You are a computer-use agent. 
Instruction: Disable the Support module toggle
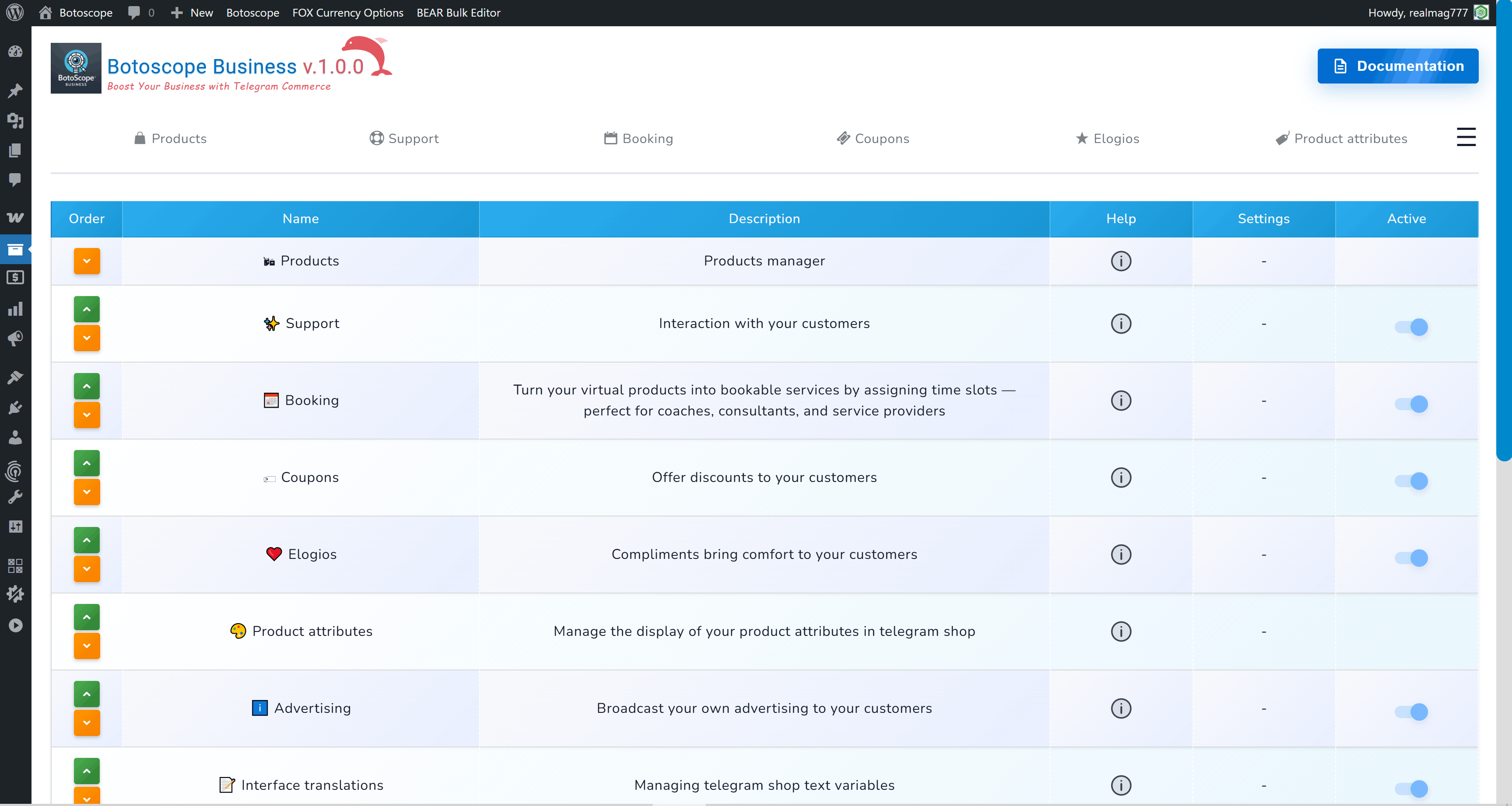(1411, 327)
